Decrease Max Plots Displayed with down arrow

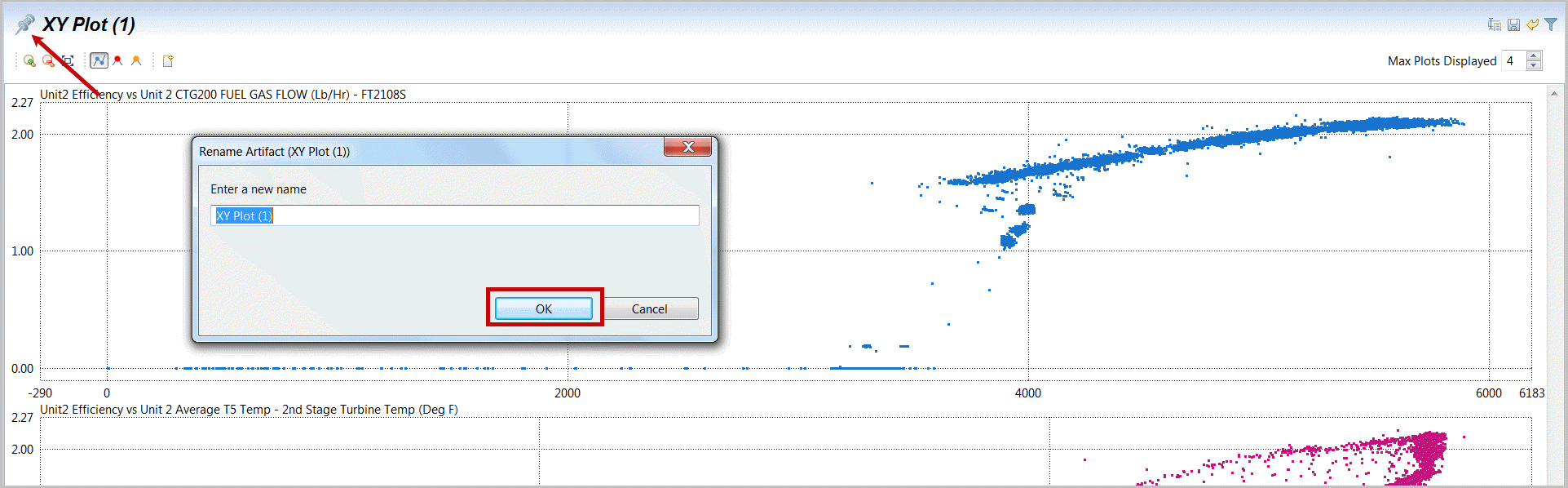pyautogui.click(x=1534, y=65)
